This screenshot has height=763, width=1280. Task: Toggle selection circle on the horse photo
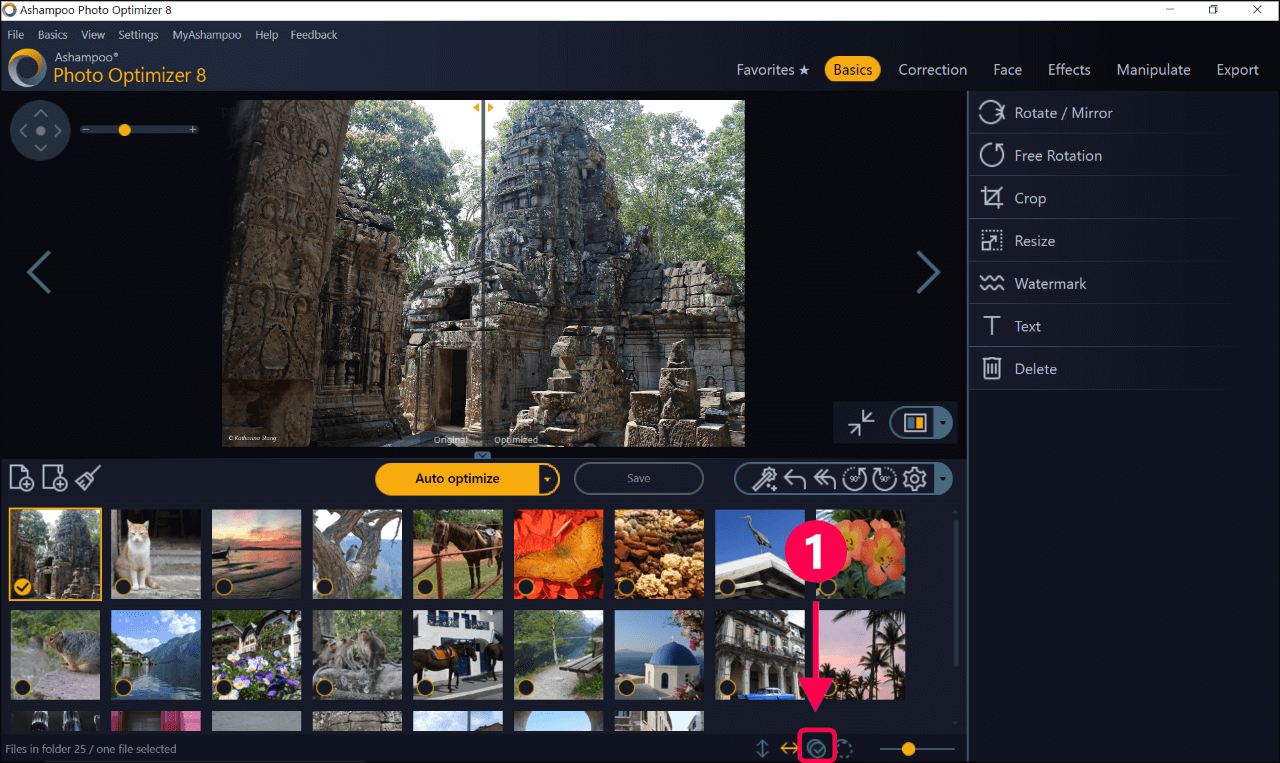point(425,586)
